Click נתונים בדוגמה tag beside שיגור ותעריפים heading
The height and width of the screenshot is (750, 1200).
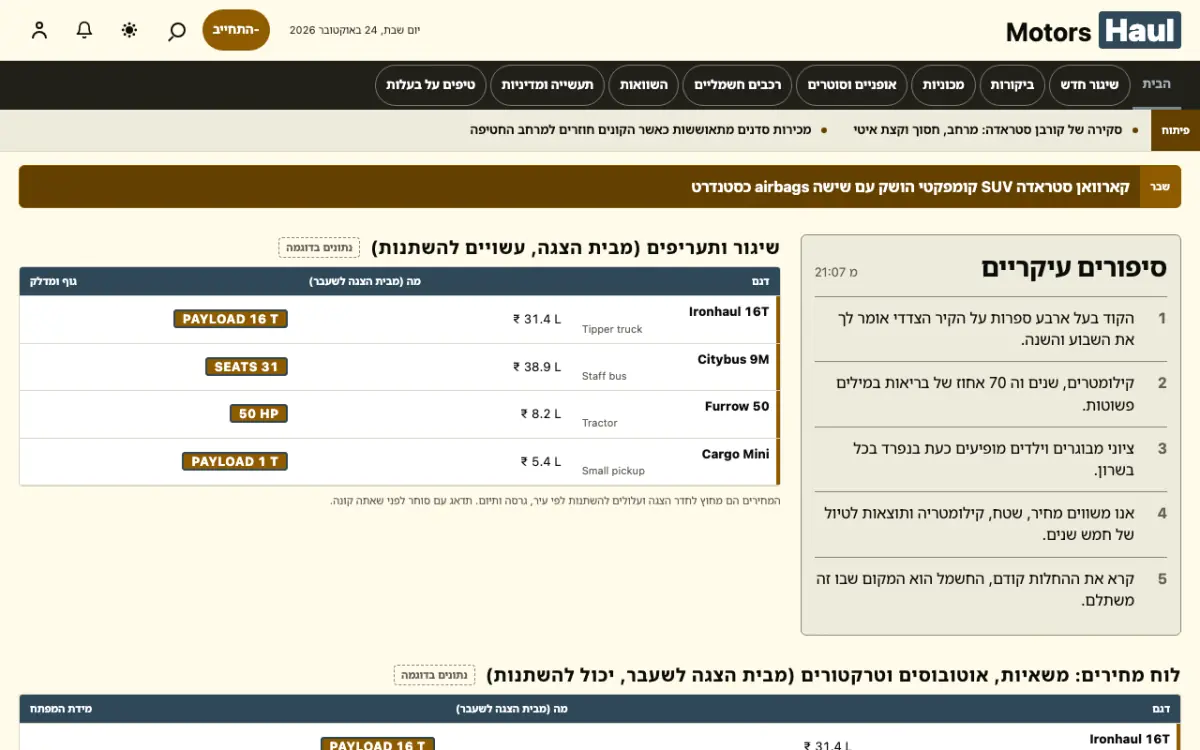(319, 247)
